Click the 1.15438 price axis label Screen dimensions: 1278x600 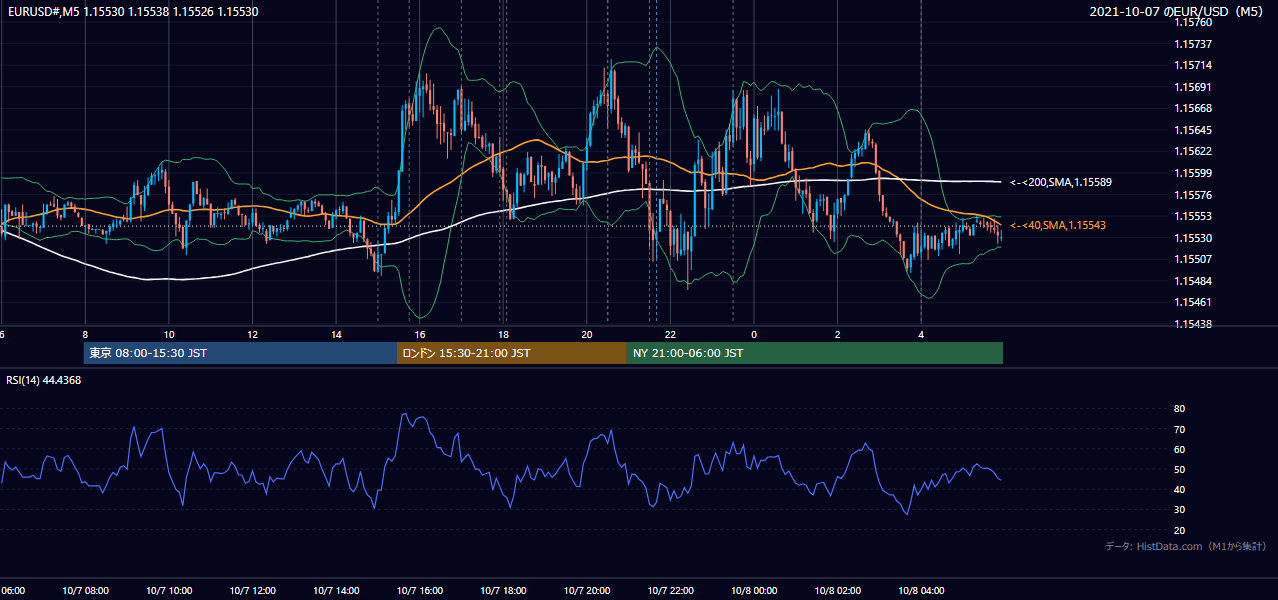(x=1193, y=324)
